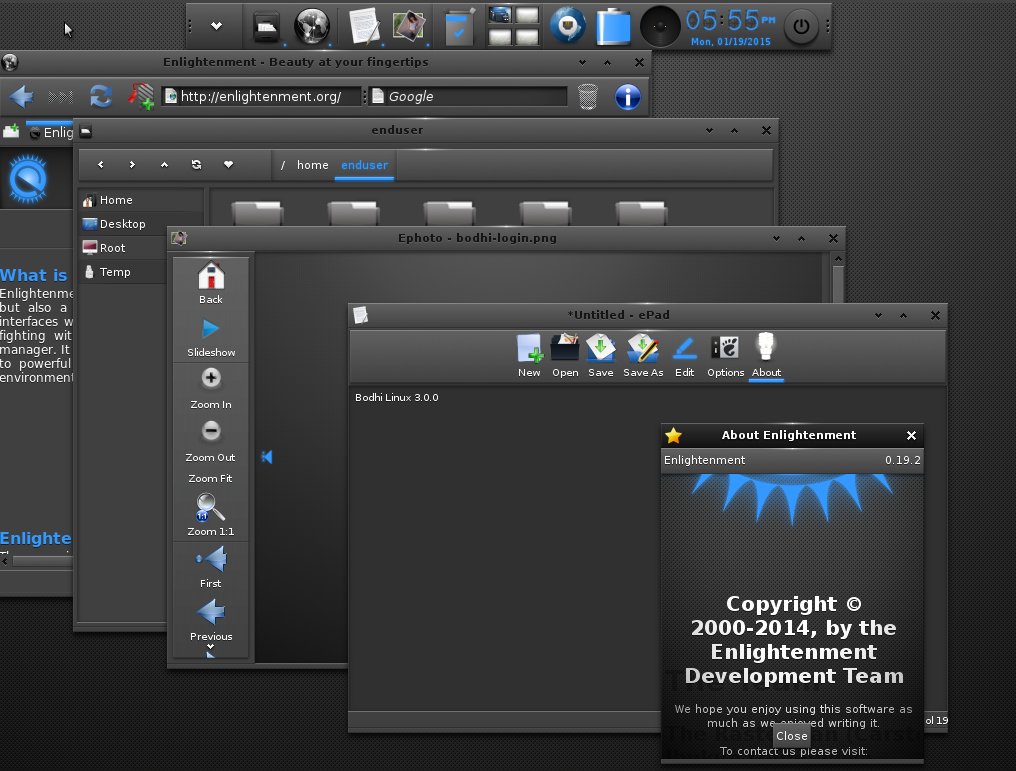This screenshot has width=1016, height=771.
Task: Select Zoom Fit in Ephoto
Action: point(211,478)
